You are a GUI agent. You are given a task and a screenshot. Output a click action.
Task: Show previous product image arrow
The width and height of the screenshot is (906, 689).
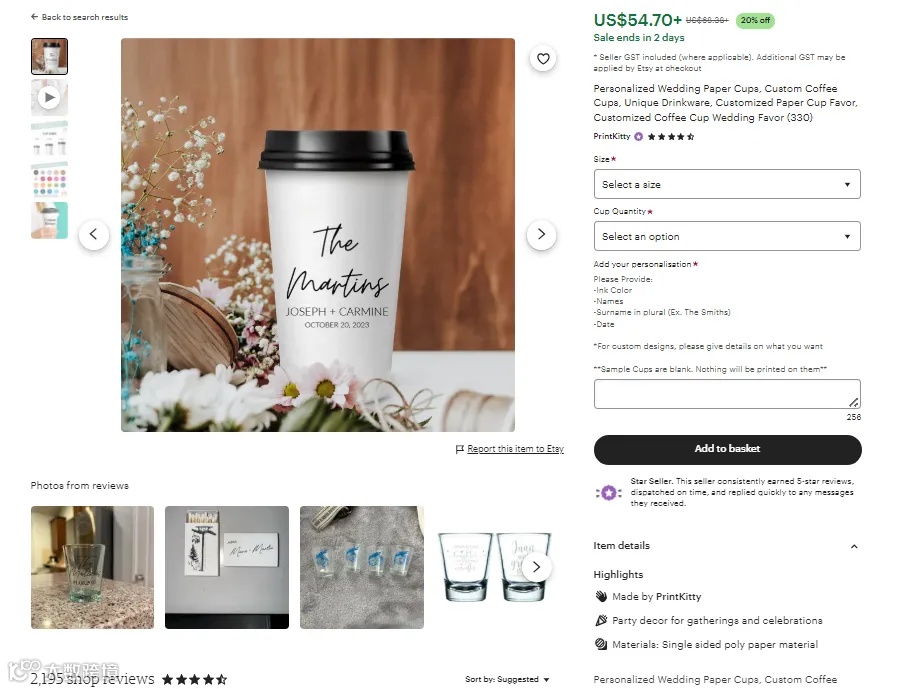94,235
